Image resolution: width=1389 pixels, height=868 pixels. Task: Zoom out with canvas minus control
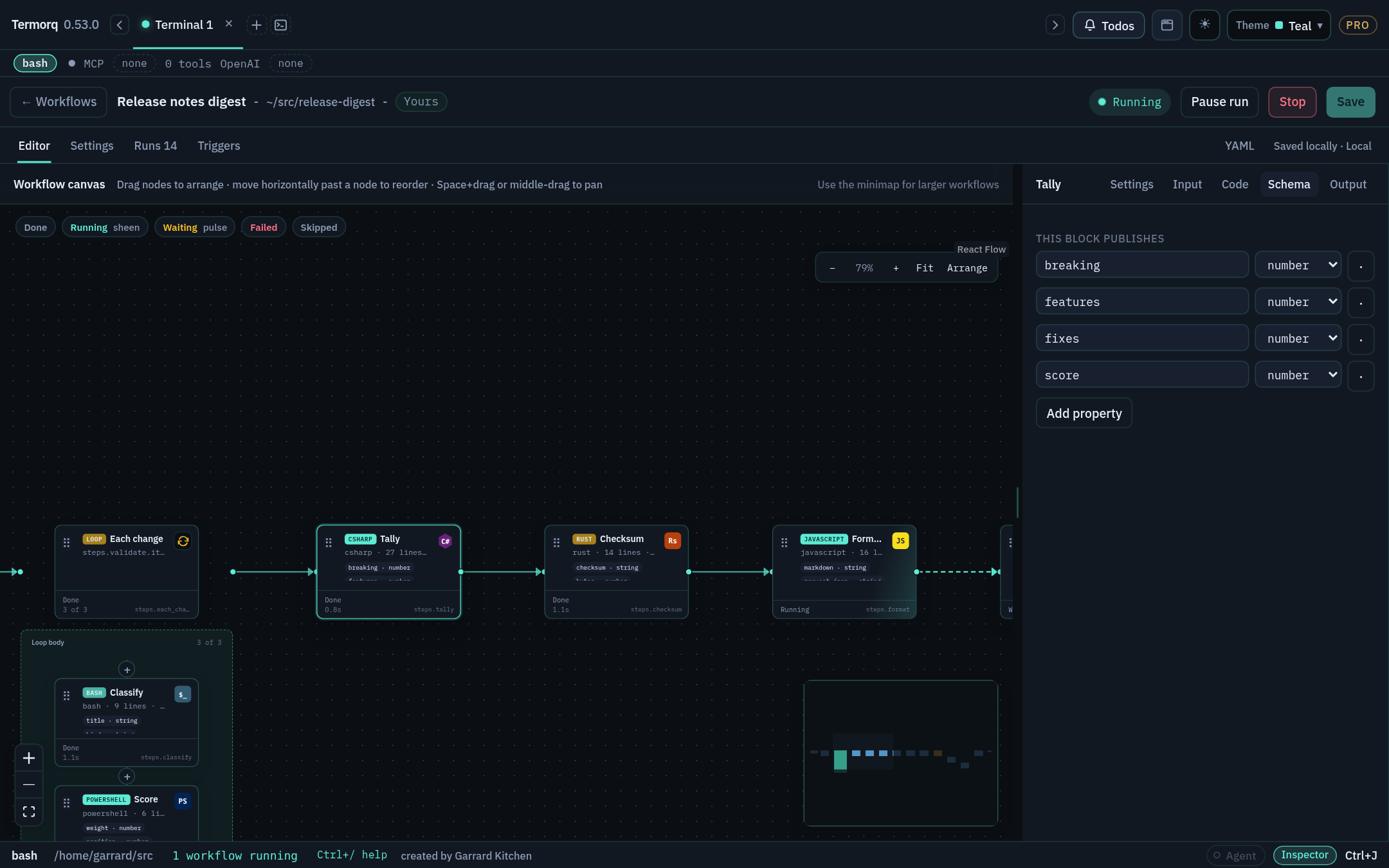click(x=832, y=268)
